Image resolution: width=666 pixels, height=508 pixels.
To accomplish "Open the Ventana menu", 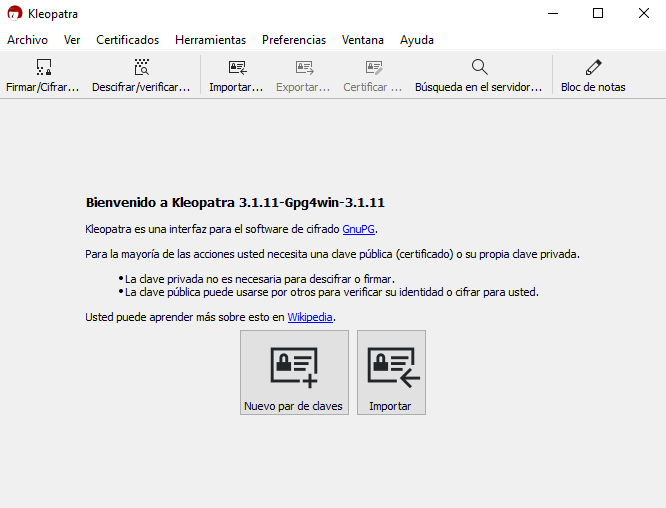I will point(363,40).
